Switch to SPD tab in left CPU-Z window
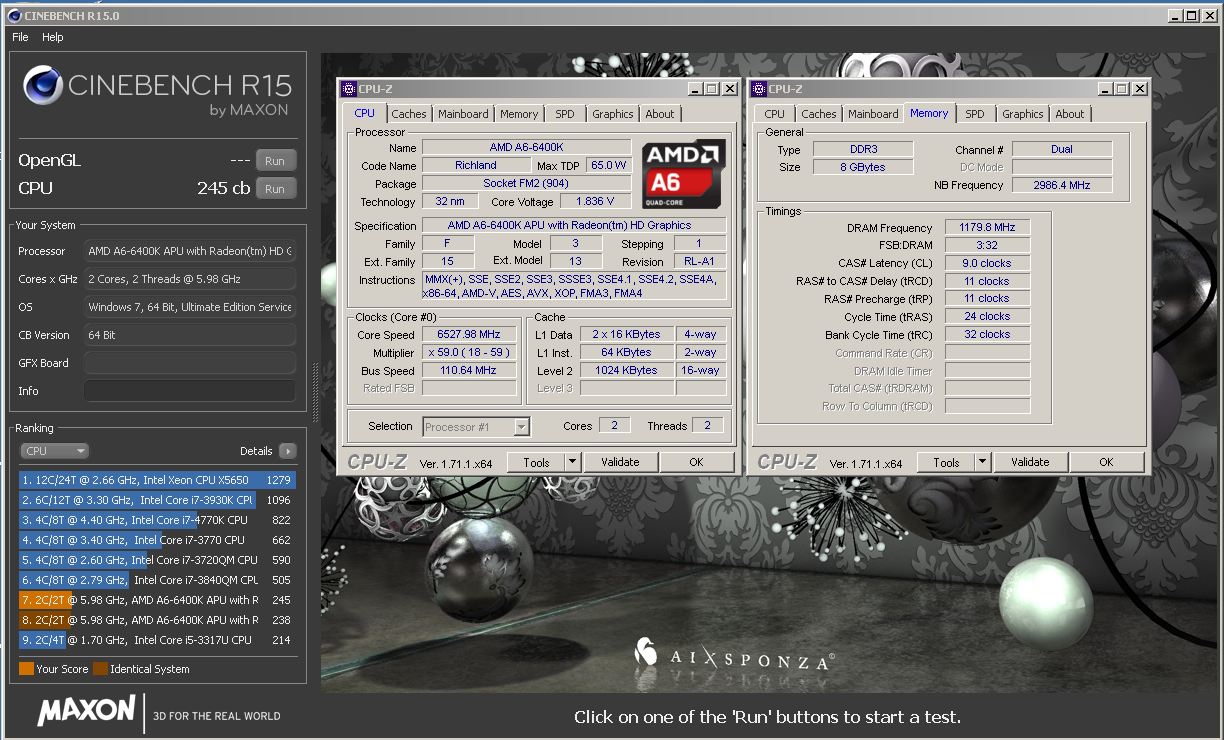This screenshot has height=740, width=1224. point(565,114)
